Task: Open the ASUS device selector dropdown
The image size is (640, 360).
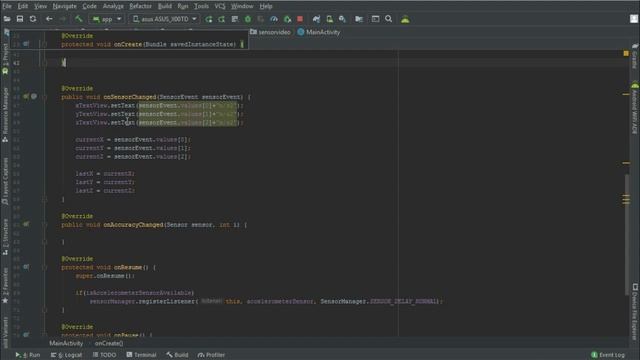Action: point(165,19)
